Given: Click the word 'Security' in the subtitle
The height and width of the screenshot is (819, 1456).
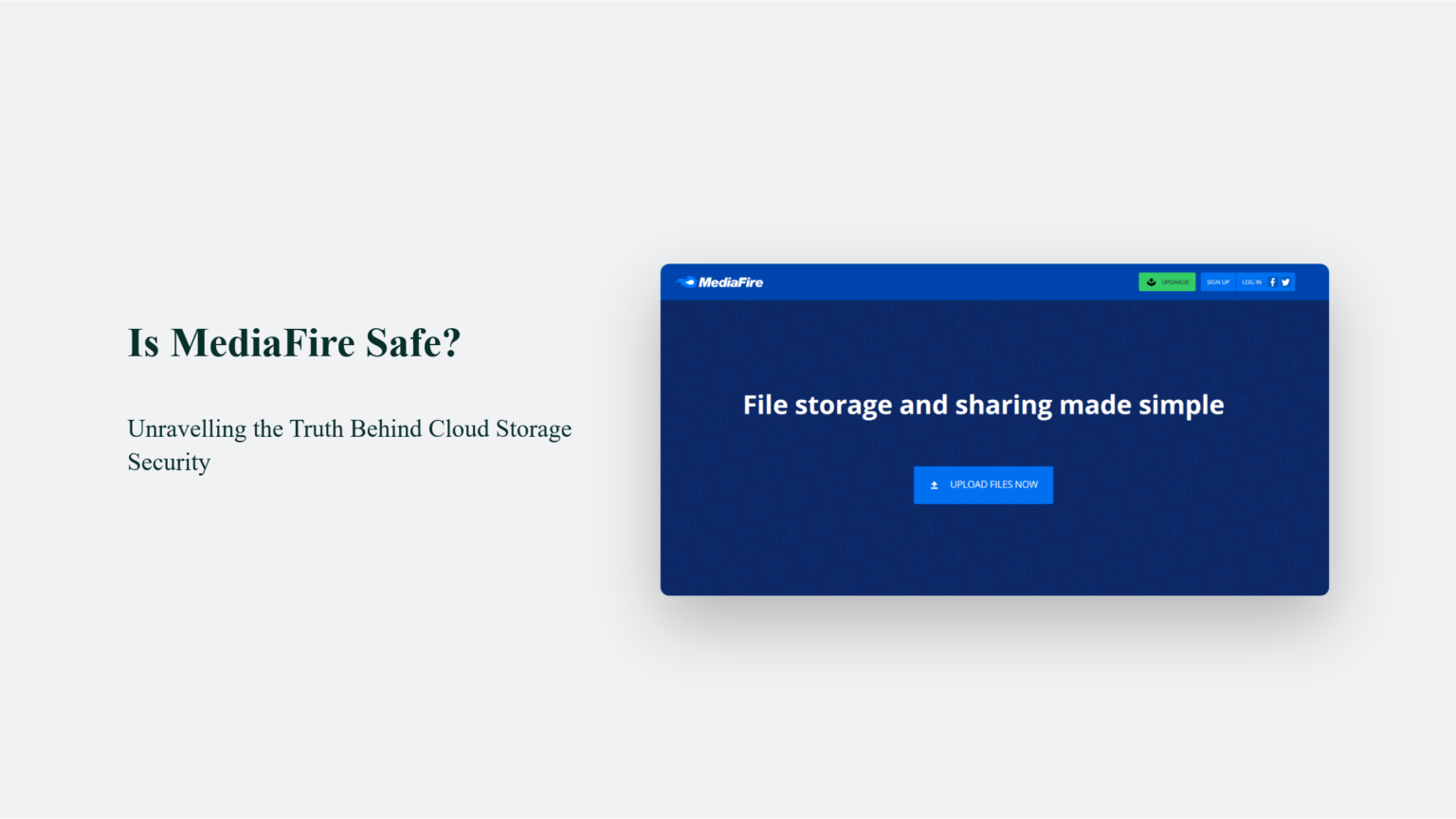Looking at the screenshot, I should tap(168, 463).
